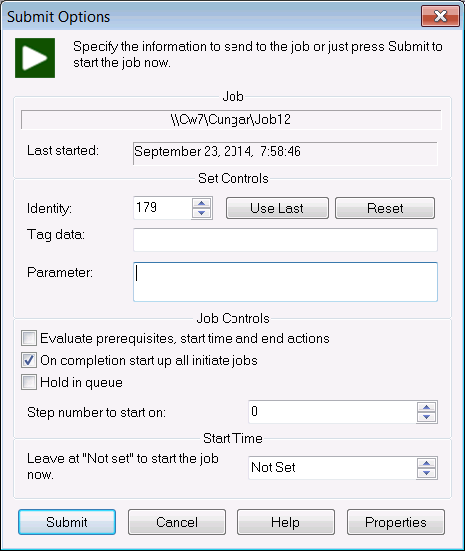Open Help for submit options
Image resolution: width=465 pixels, height=551 pixels.
point(286,522)
